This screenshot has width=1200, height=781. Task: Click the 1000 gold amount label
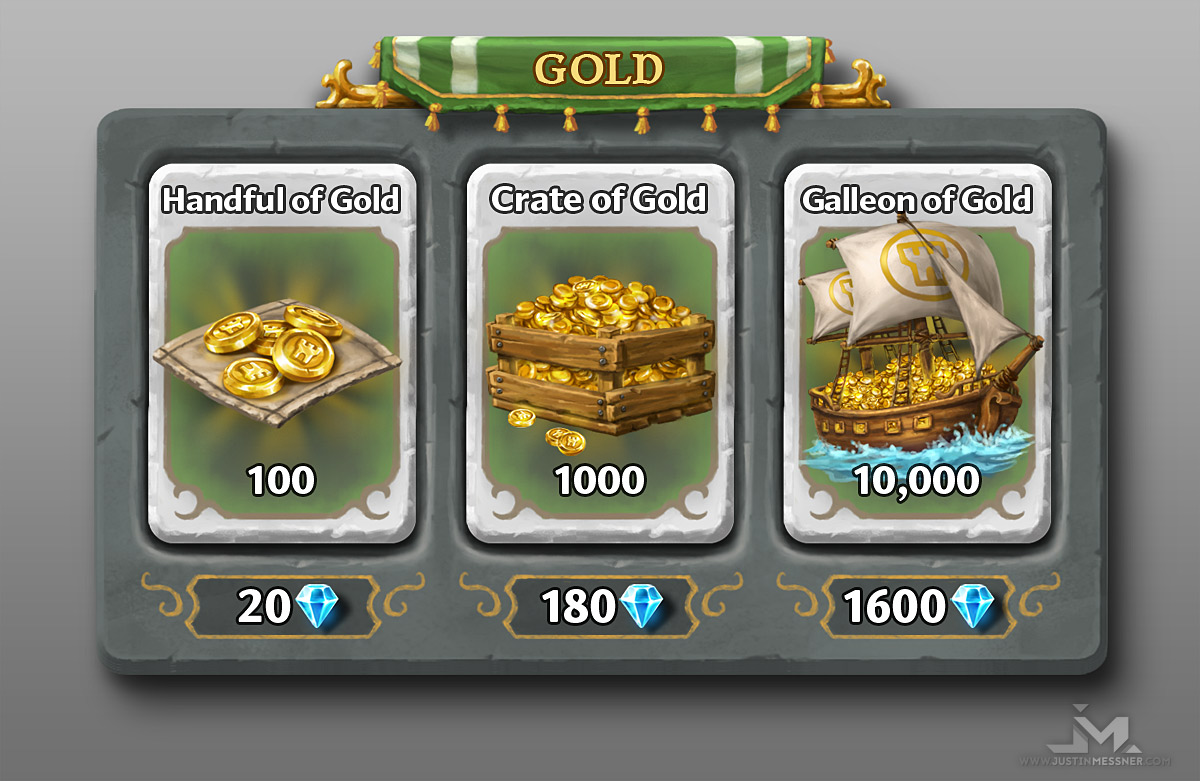click(600, 480)
